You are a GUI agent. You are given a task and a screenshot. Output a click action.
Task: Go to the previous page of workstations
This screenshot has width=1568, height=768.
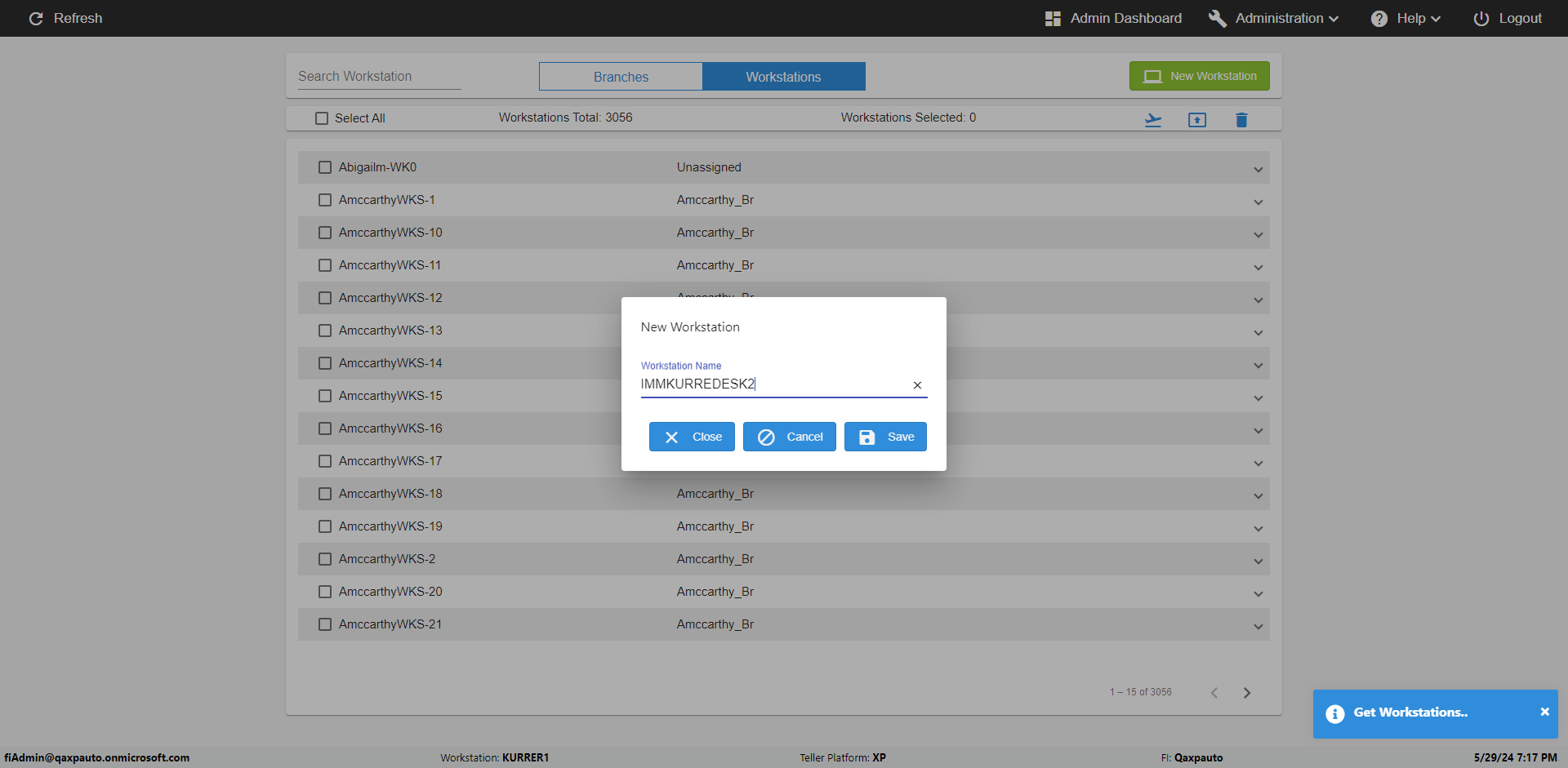click(1214, 693)
